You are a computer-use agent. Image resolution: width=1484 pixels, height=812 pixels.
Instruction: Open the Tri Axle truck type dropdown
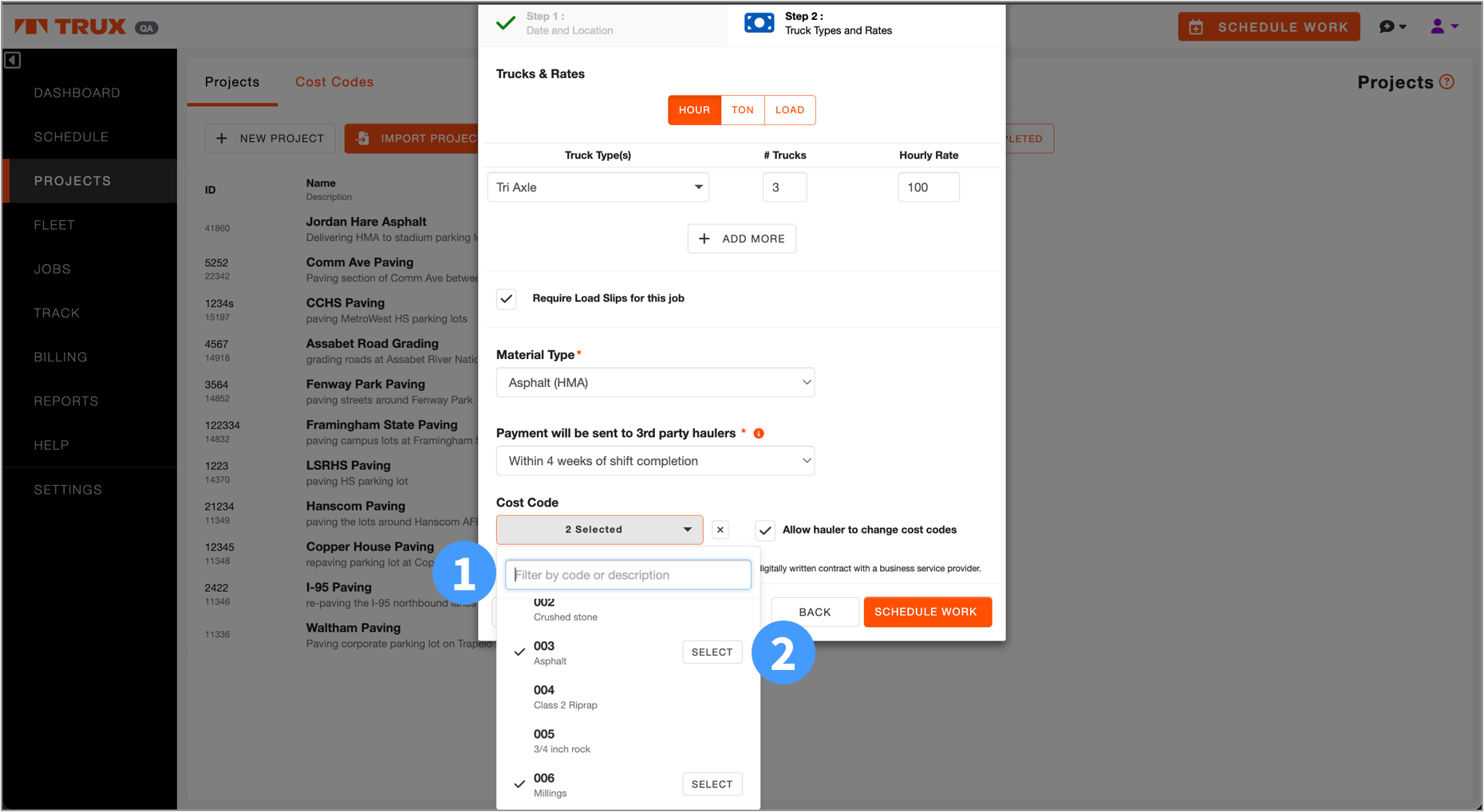coord(598,187)
